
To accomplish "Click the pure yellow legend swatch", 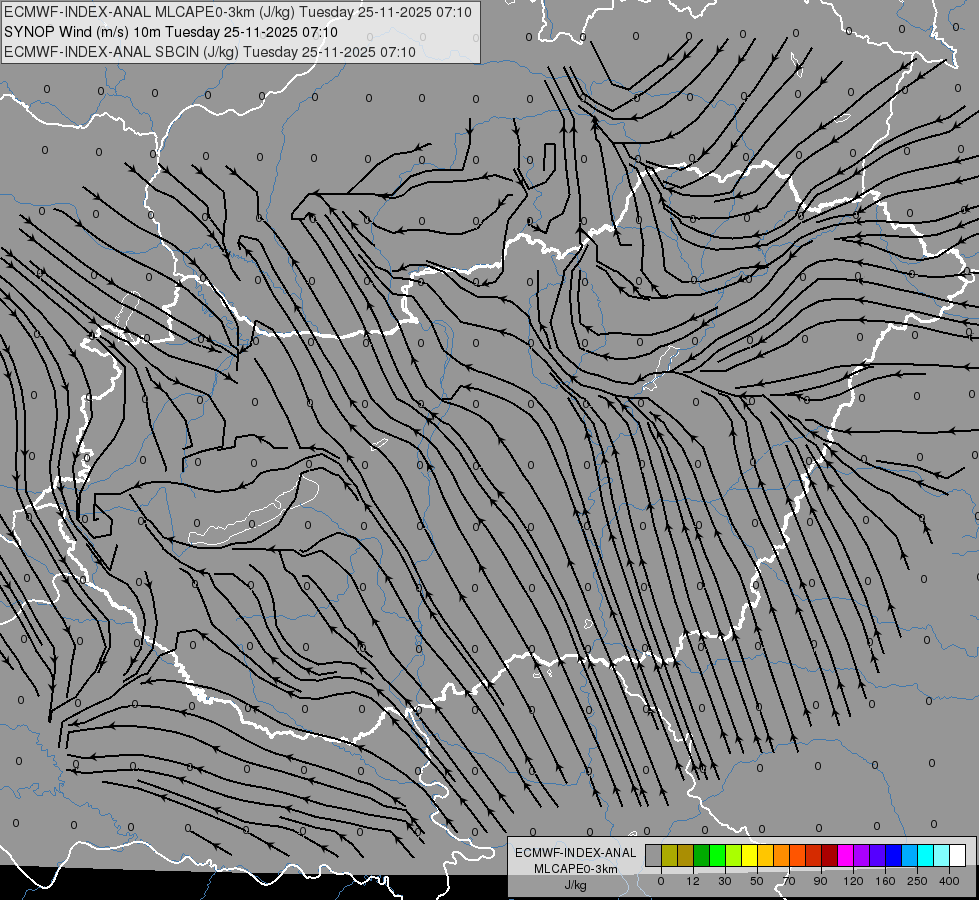I will (x=749, y=855).
